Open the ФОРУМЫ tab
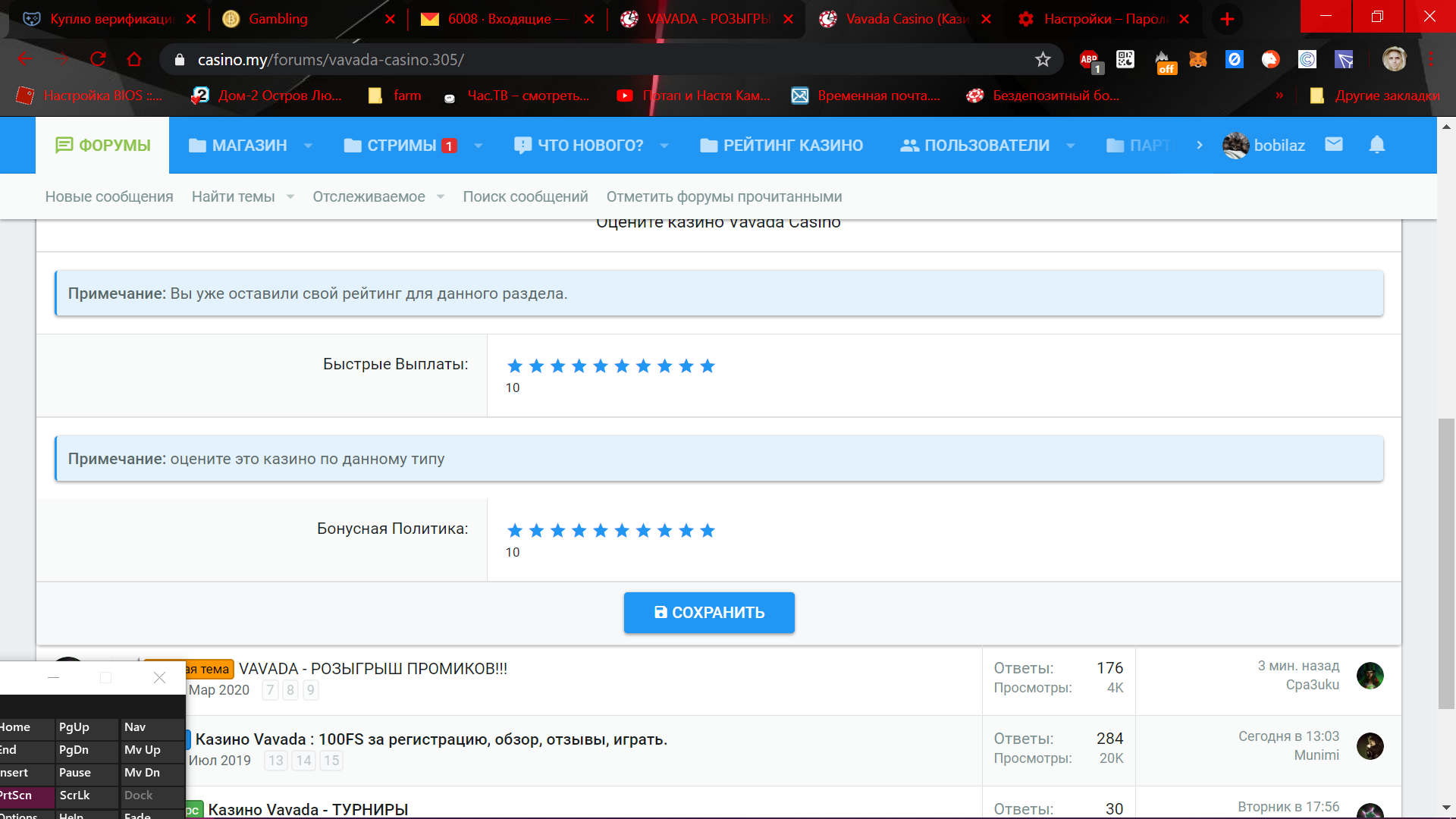Viewport: 1456px width, 819px height. (102, 145)
